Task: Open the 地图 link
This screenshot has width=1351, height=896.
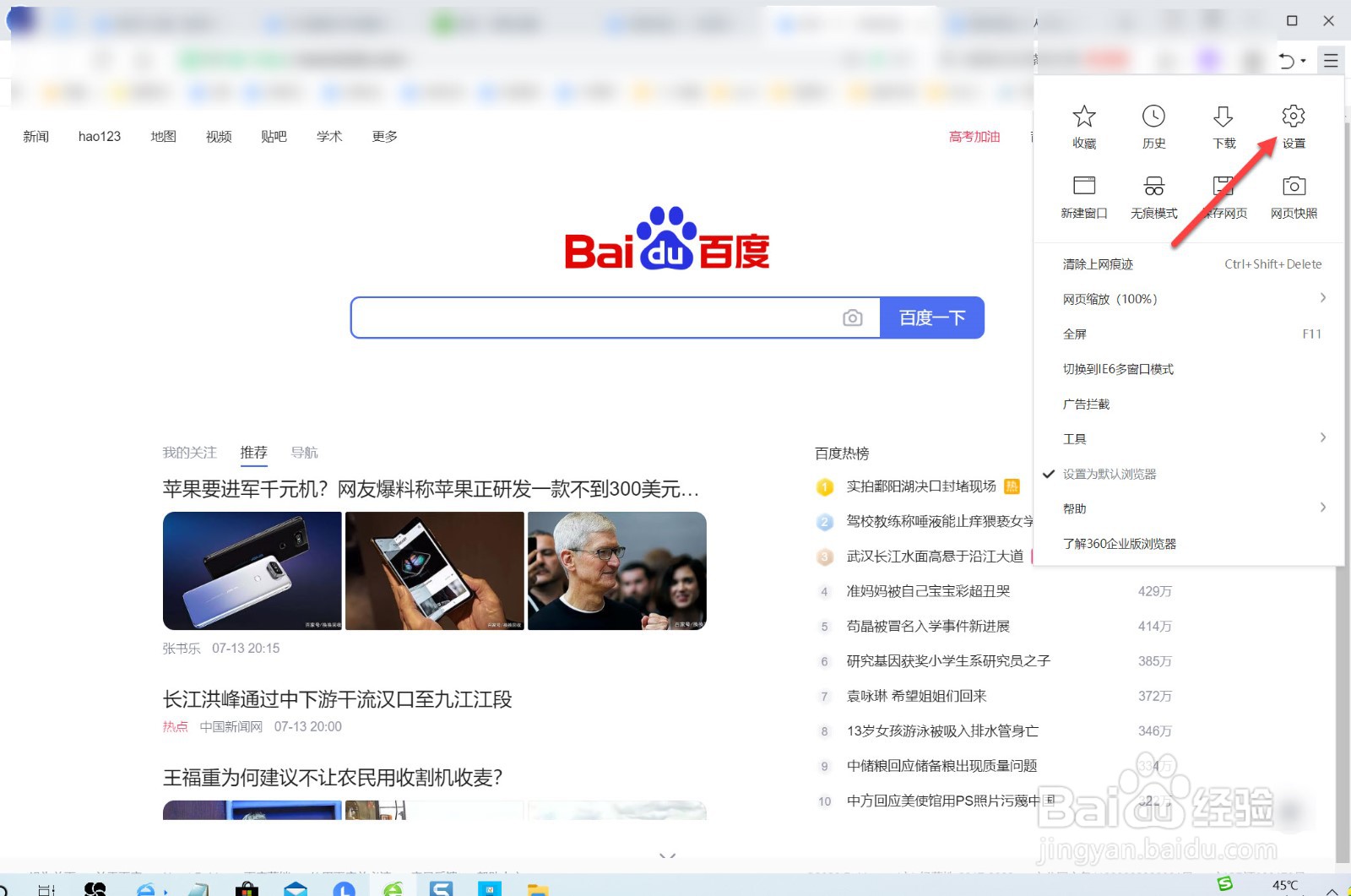Action: 163,136
